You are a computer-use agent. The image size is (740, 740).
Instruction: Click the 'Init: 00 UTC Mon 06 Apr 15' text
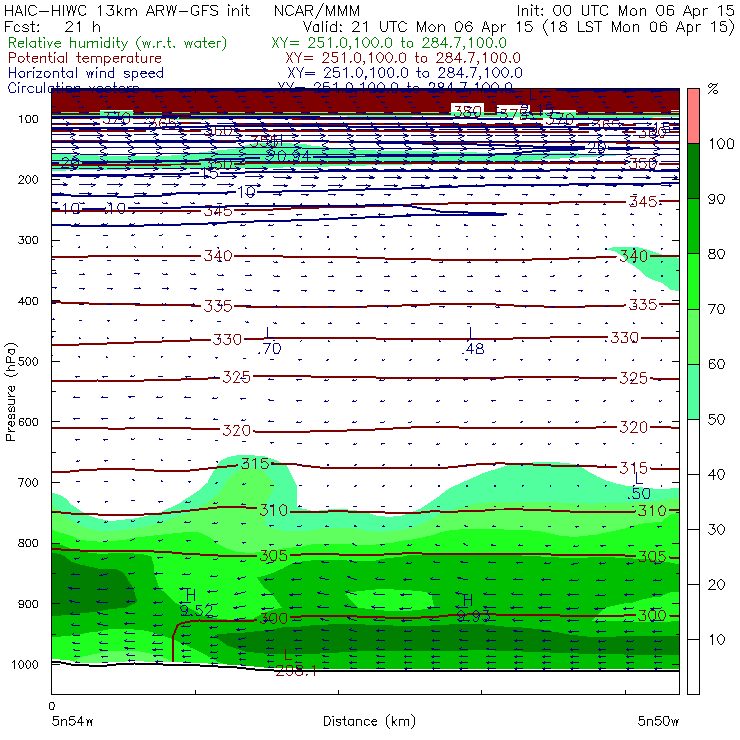pyautogui.click(x=625, y=11)
